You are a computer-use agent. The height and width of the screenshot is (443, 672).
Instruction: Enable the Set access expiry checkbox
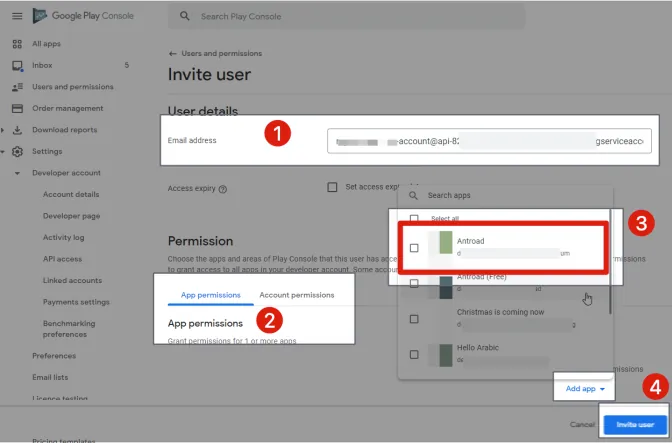click(x=332, y=187)
